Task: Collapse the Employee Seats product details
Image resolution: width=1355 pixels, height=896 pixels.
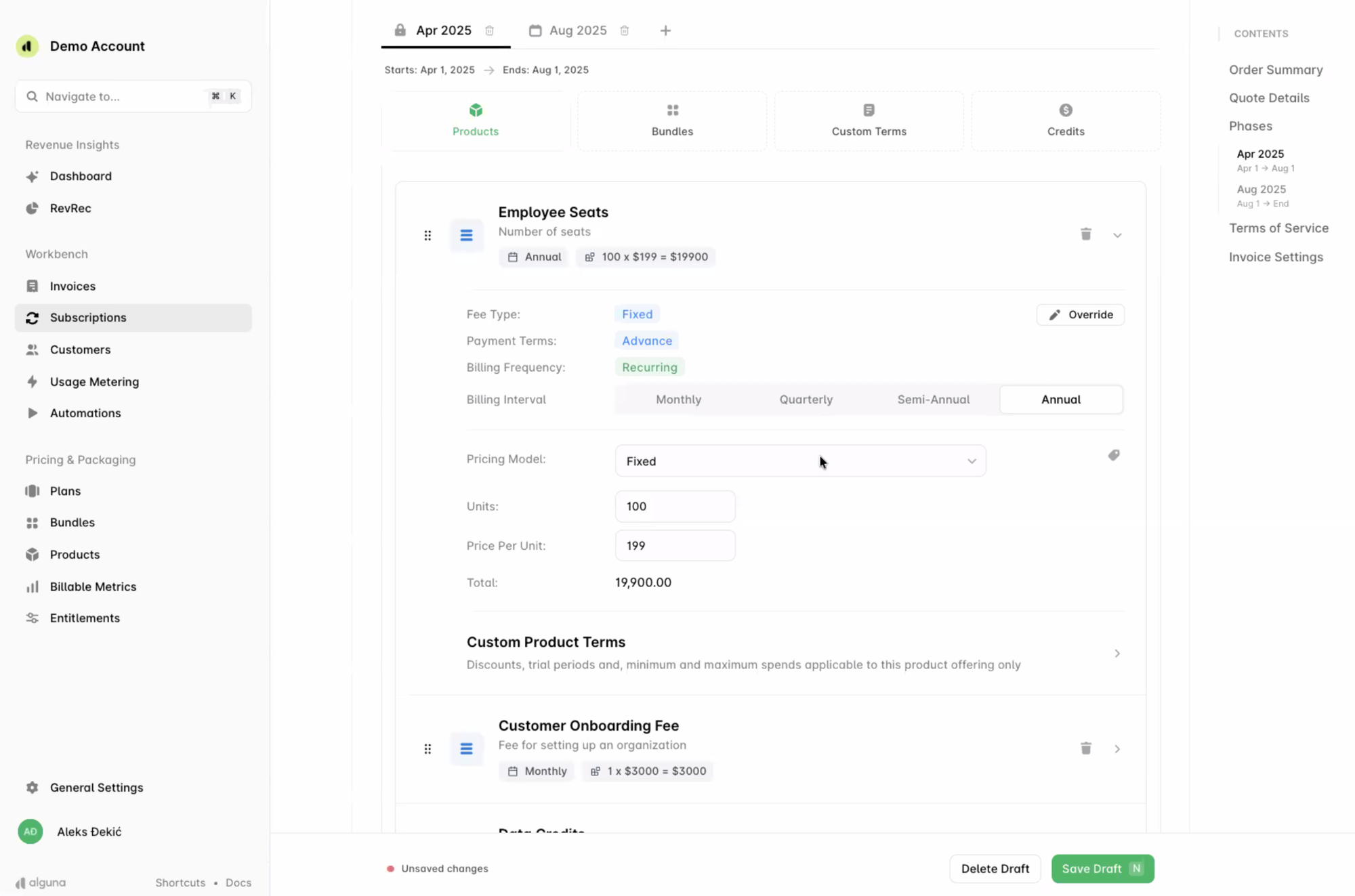Action: tap(1117, 234)
